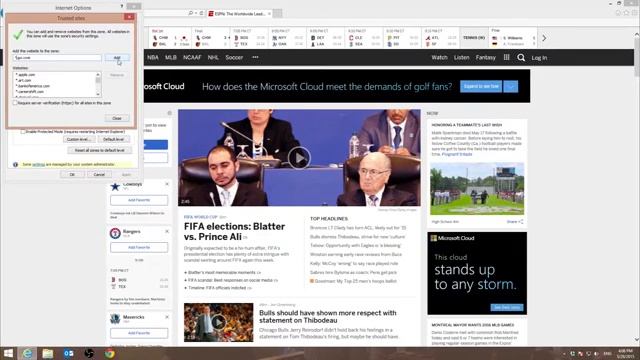Open the Fantasy menu item
Screen dimensions: 640x360
click(486, 58)
